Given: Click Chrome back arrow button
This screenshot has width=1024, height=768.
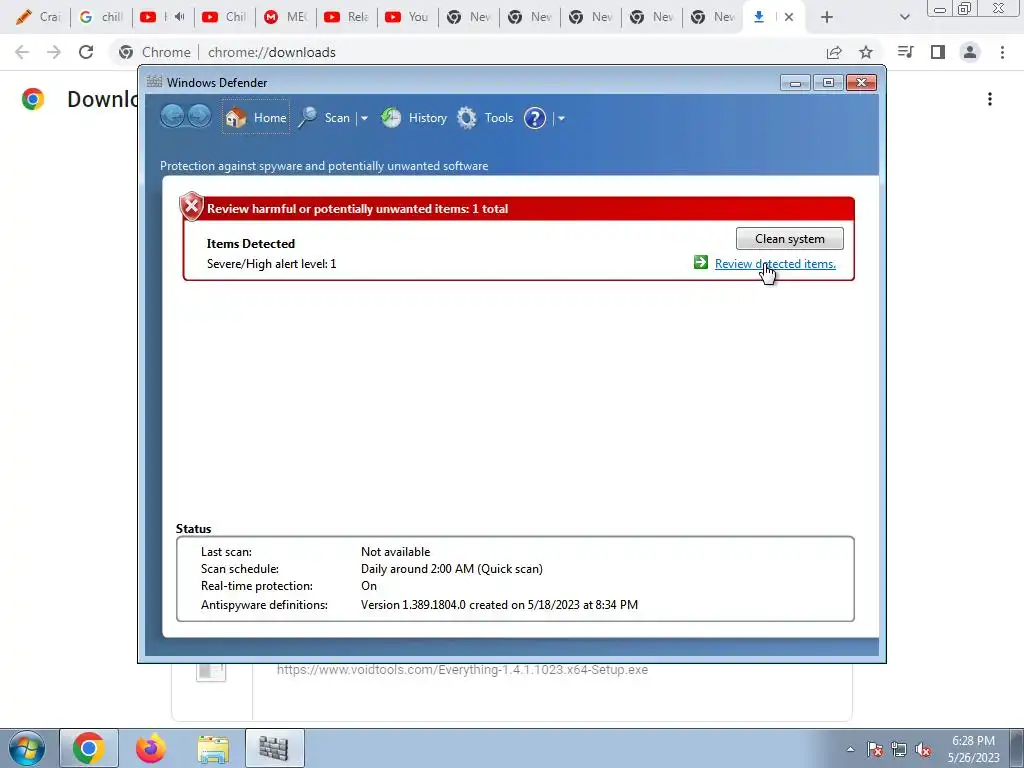Looking at the screenshot, I should tap(22, 52).
